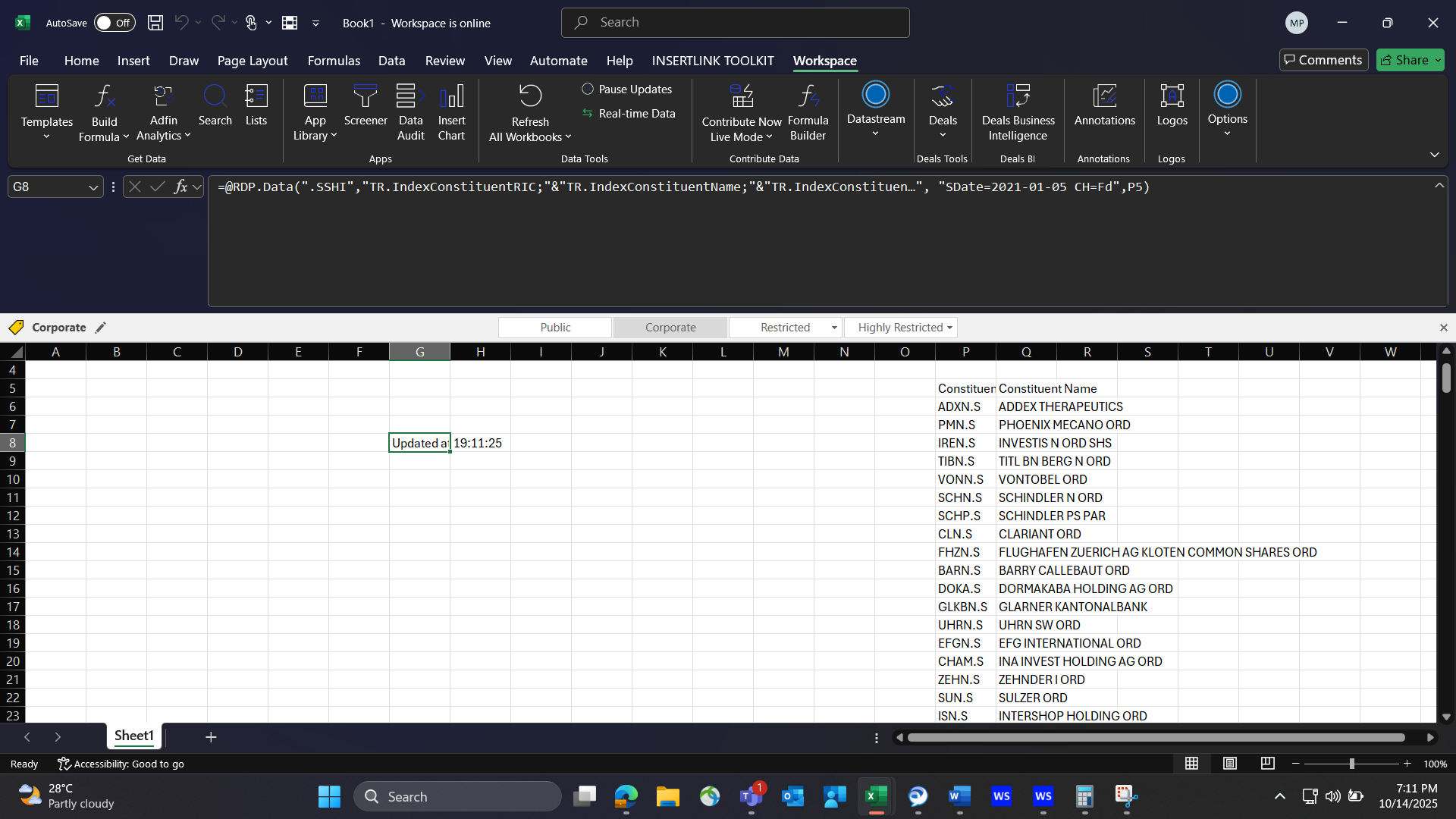This screenshot has width=1456, height=819.
Task: Apply the Public sensitivity label
Action: point(555,328)
